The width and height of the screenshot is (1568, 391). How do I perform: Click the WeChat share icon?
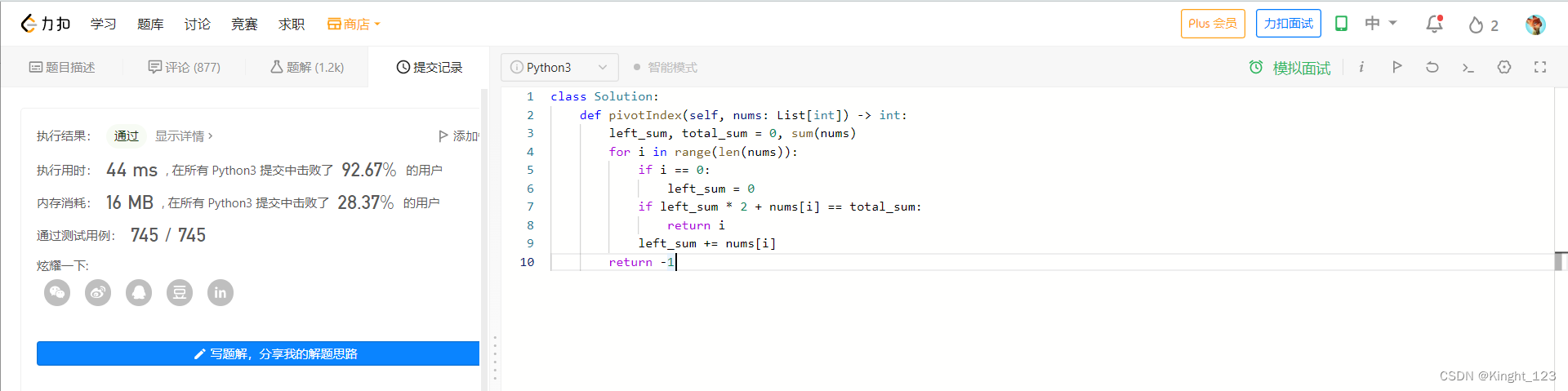57,292
